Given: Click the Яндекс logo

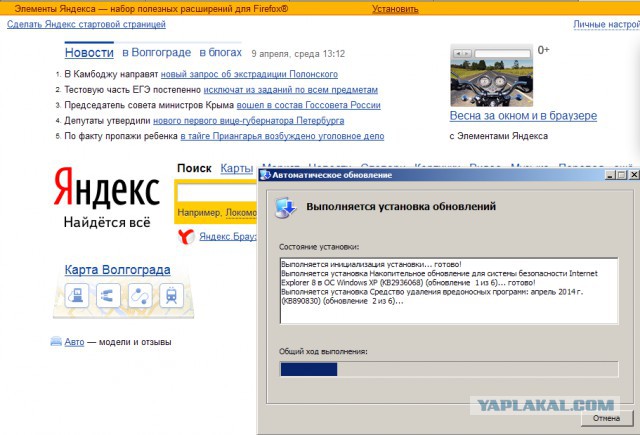Looking at the screenshot, I should pos(107,187).
